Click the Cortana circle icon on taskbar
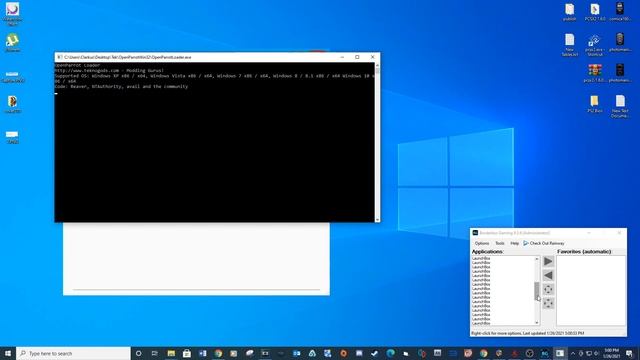 138,353
